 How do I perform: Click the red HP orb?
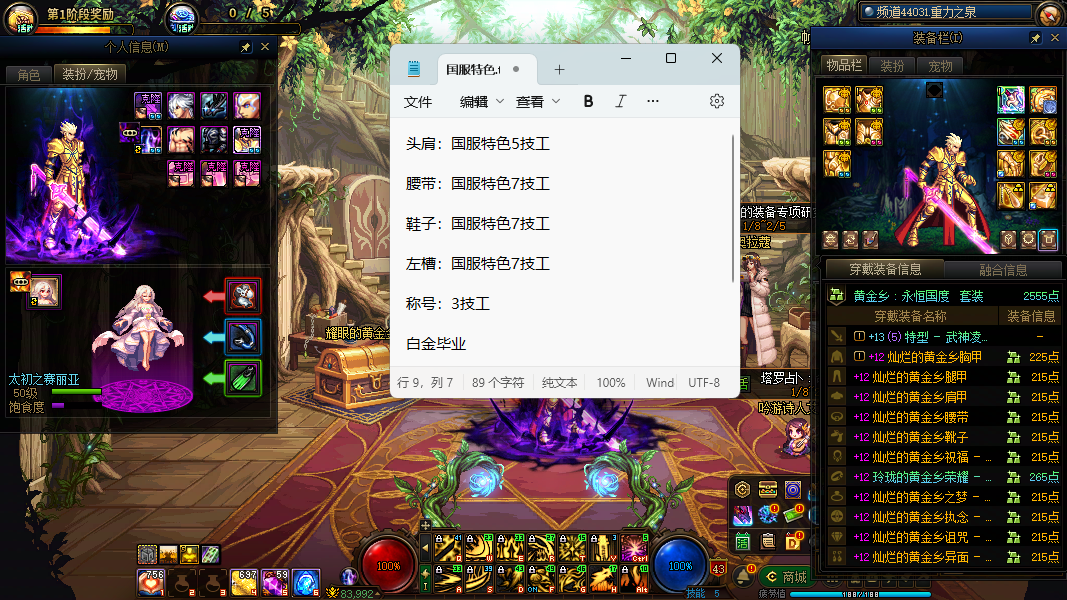coord(388,565)
